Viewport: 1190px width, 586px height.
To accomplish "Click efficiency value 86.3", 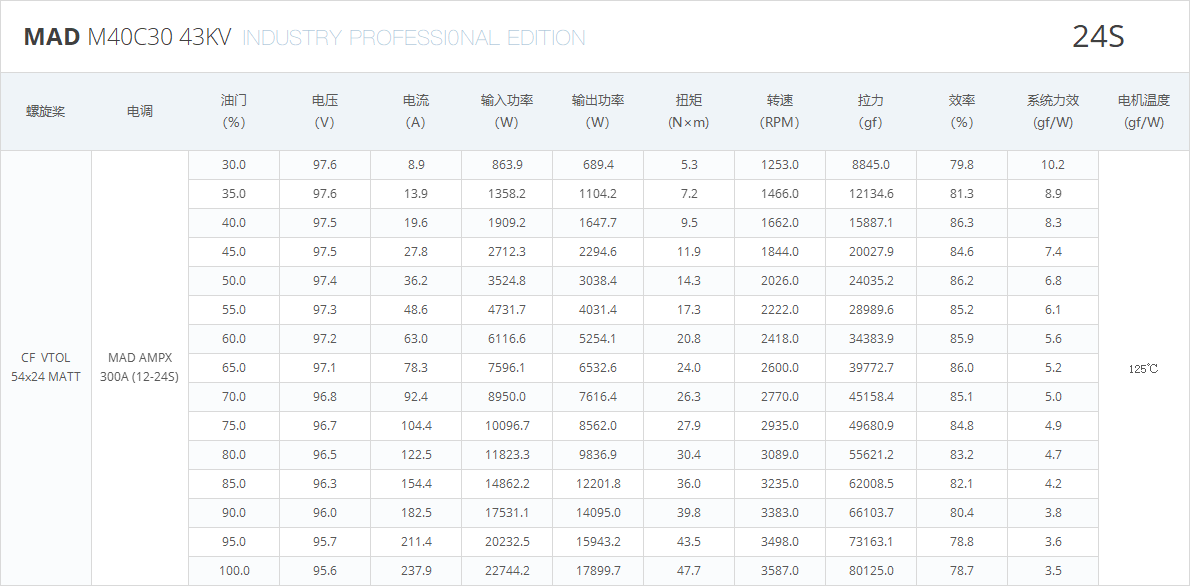I will 962,222.
